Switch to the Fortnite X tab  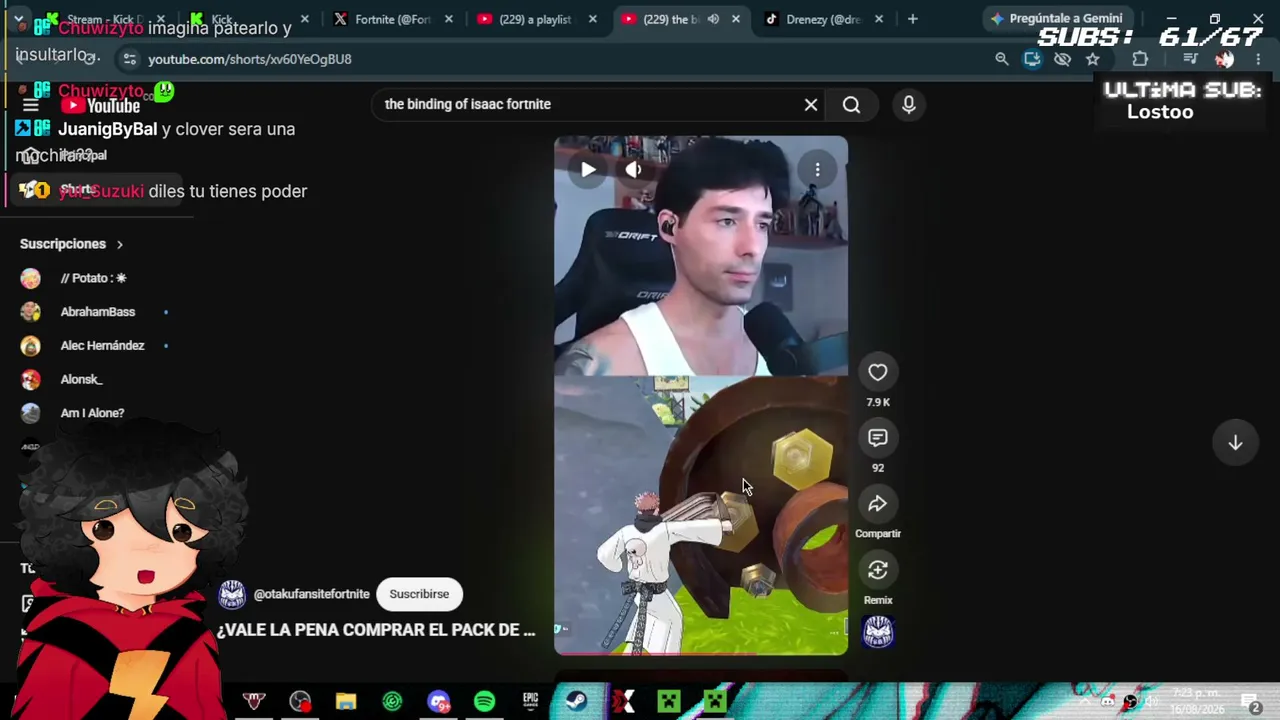[x=392, y=19]
